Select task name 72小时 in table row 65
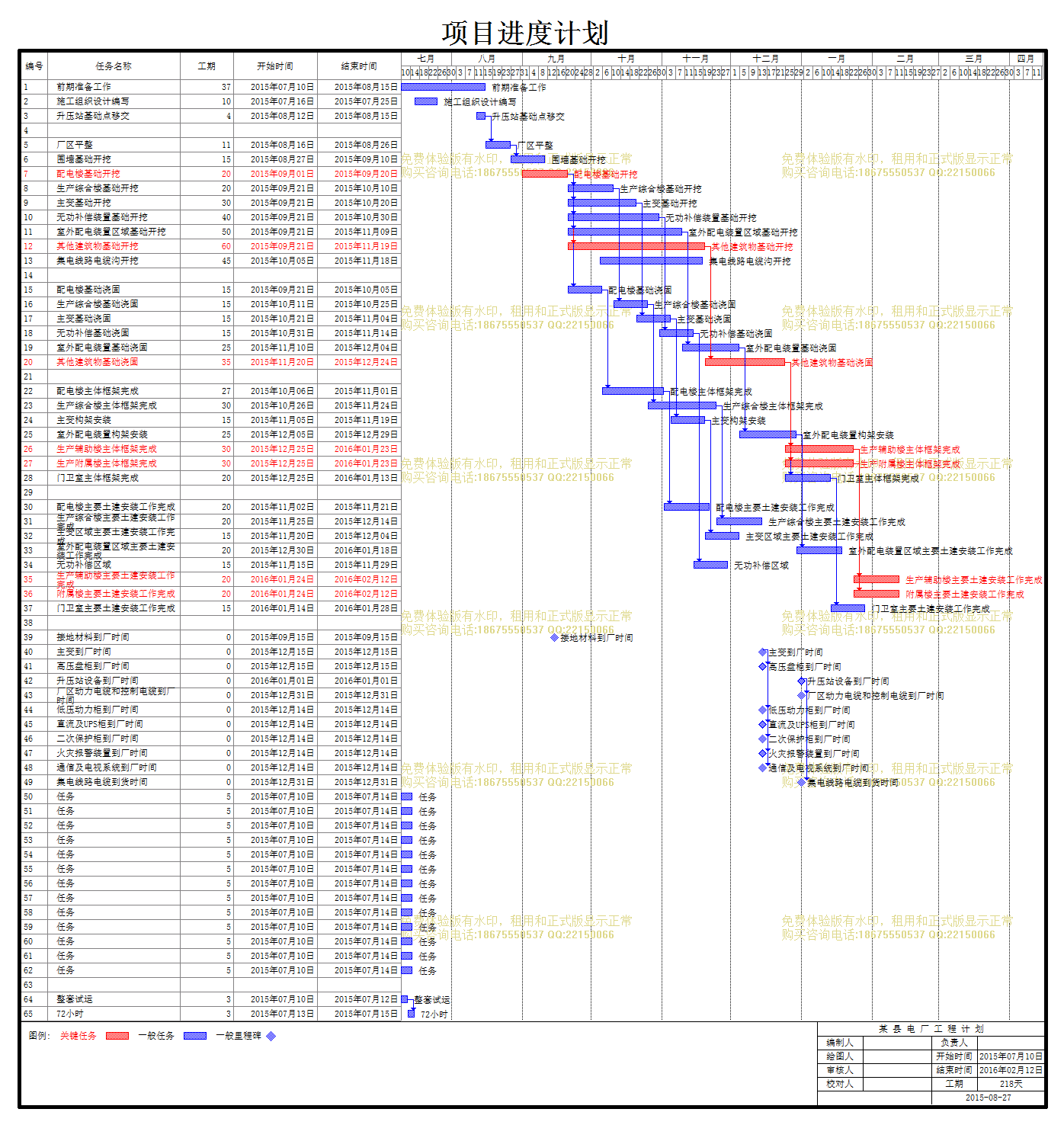This screenshot has width=1064, height=1125. tap(70, 1014)
